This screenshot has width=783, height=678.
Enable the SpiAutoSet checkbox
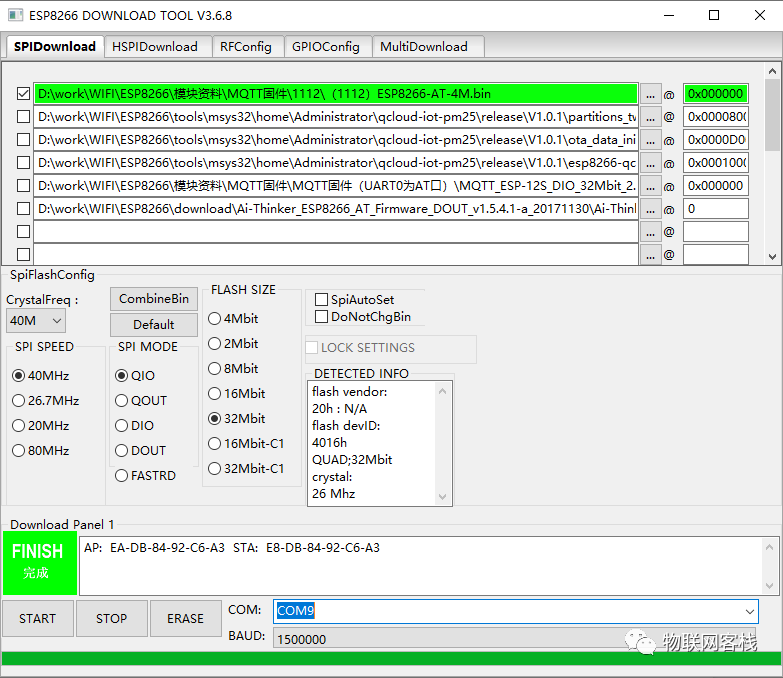322,300
